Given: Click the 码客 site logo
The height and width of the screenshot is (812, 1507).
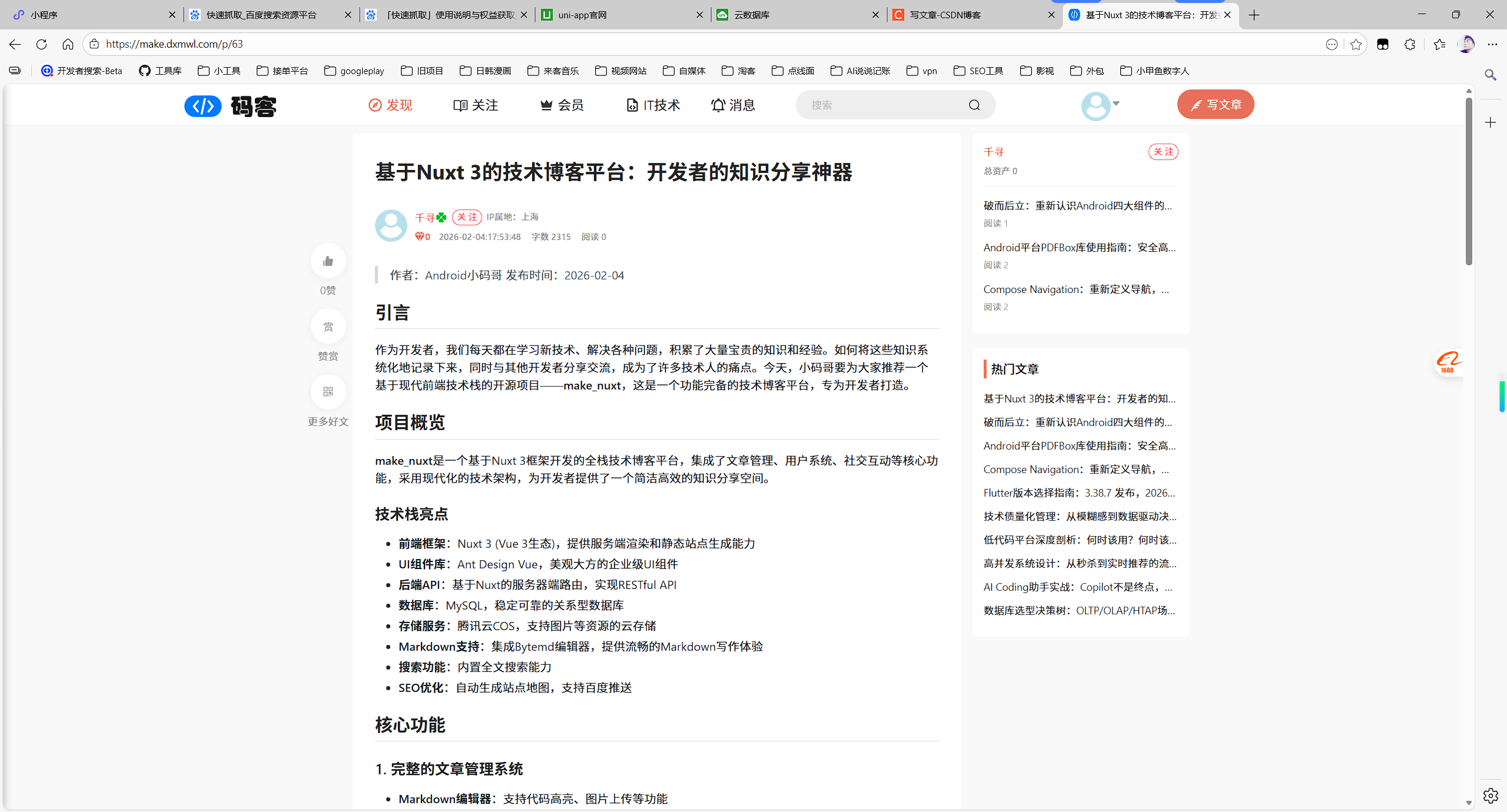Looking at the screenshot, I should (231, 106).
